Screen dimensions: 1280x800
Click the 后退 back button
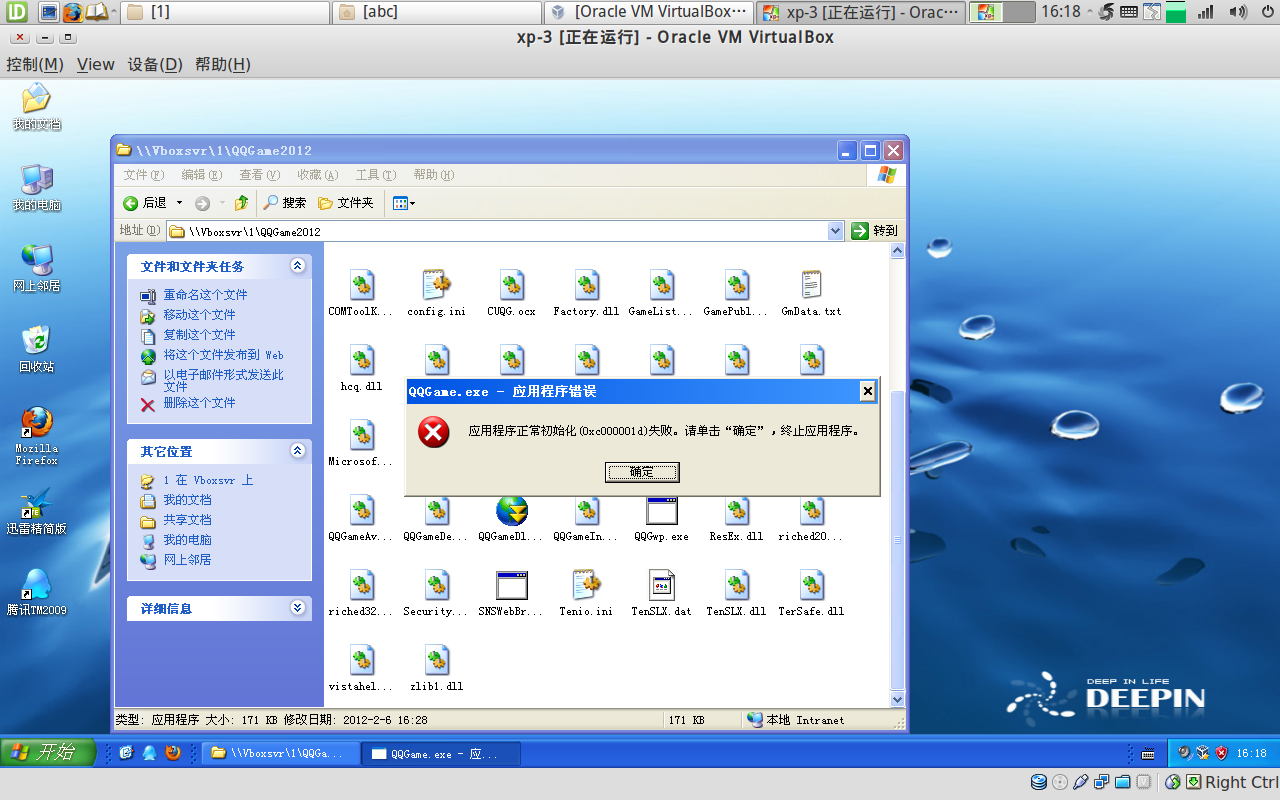[x=145, y=203]
